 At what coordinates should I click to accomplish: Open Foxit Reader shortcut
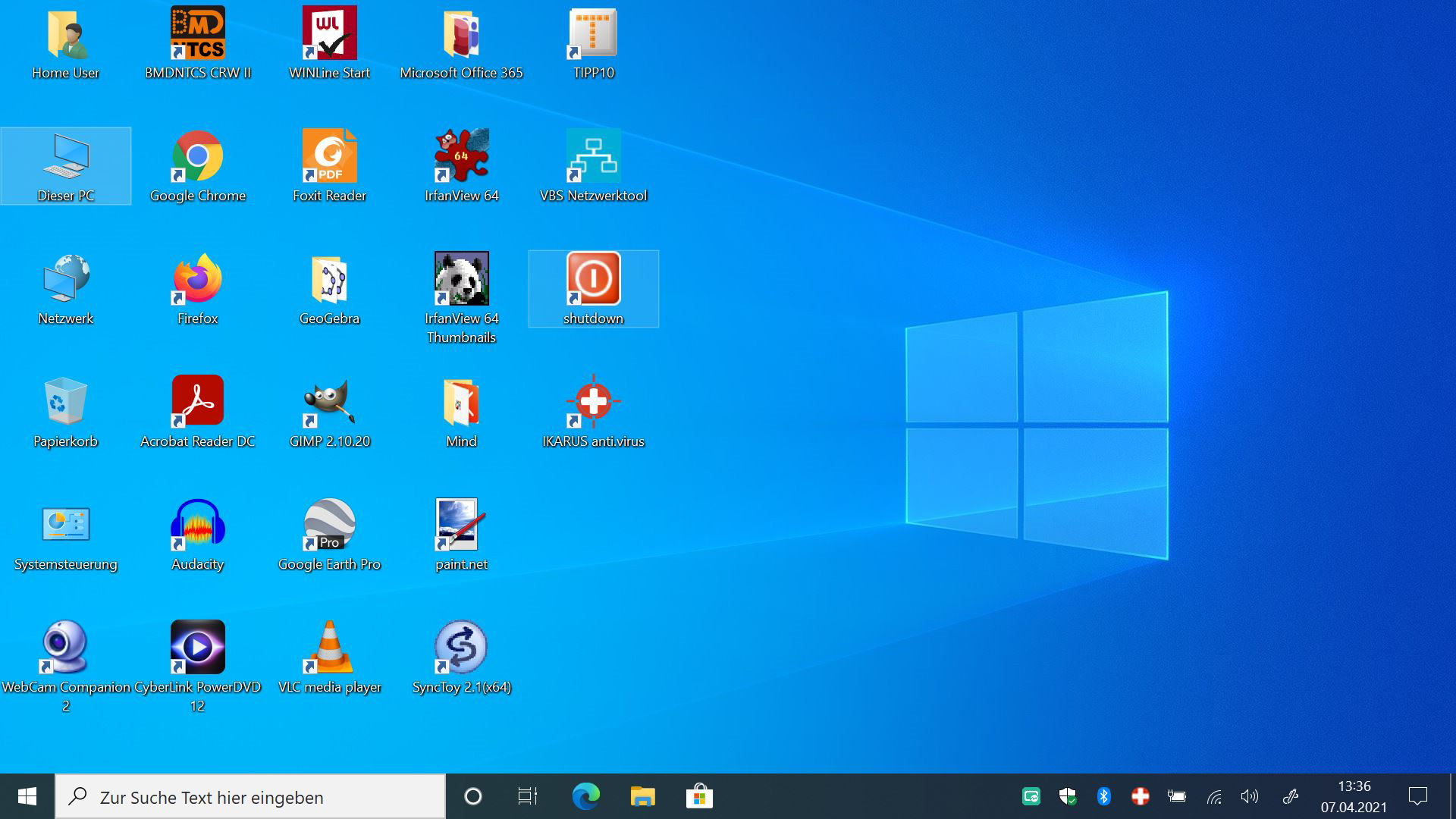coord(329,156)
